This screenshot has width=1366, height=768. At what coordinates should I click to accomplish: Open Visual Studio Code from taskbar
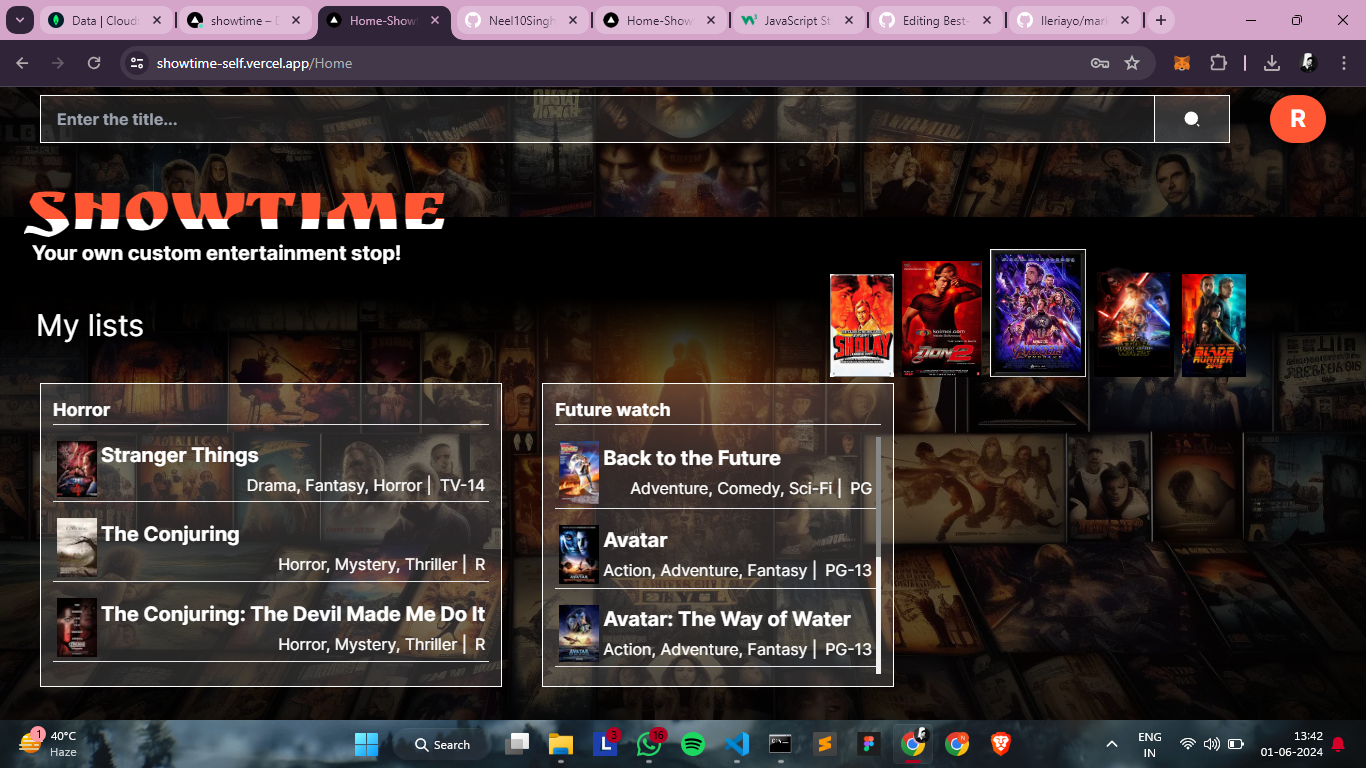click(x=737, y=744)
